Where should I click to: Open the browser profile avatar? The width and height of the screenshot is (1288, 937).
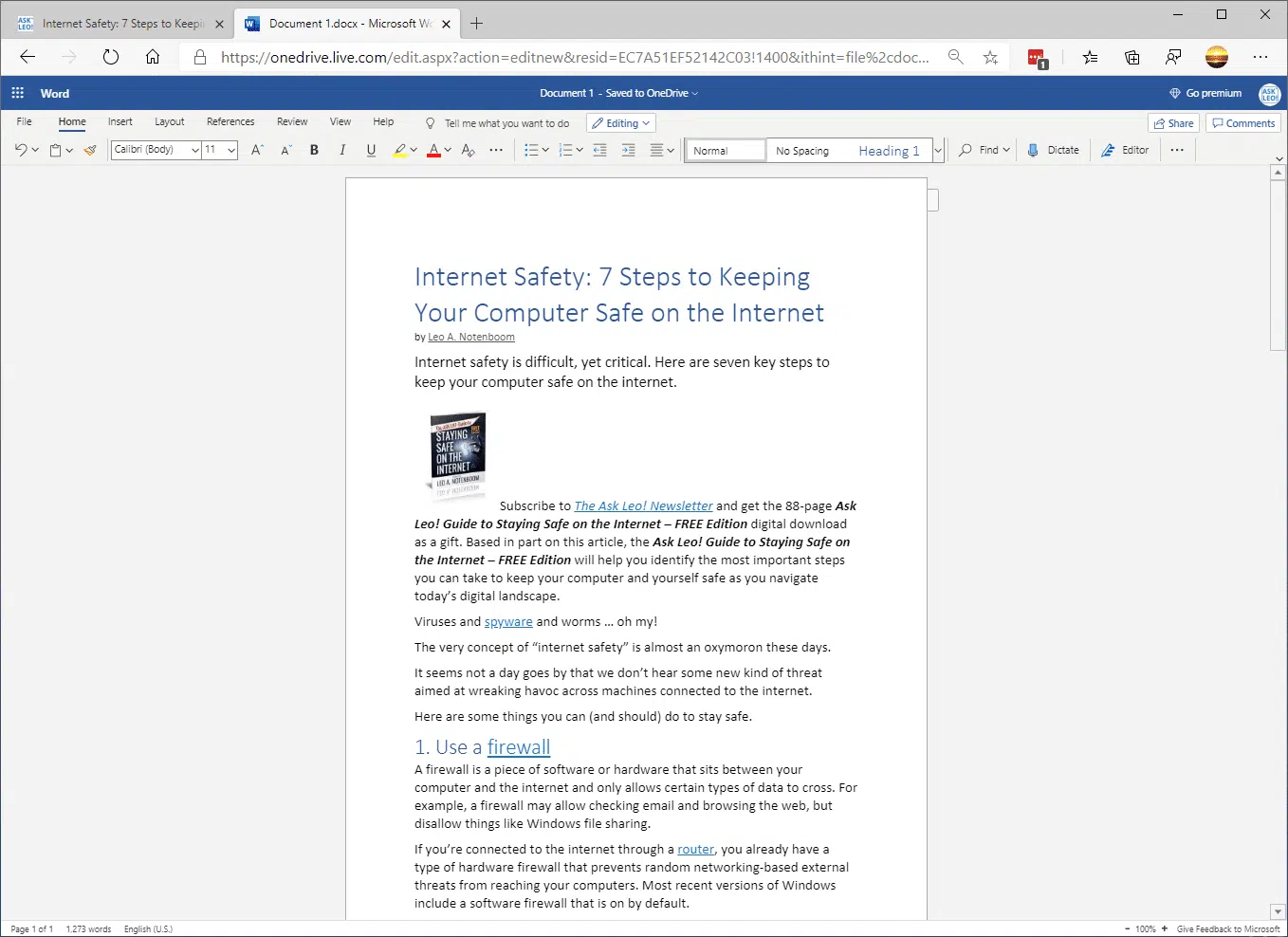1217,57
